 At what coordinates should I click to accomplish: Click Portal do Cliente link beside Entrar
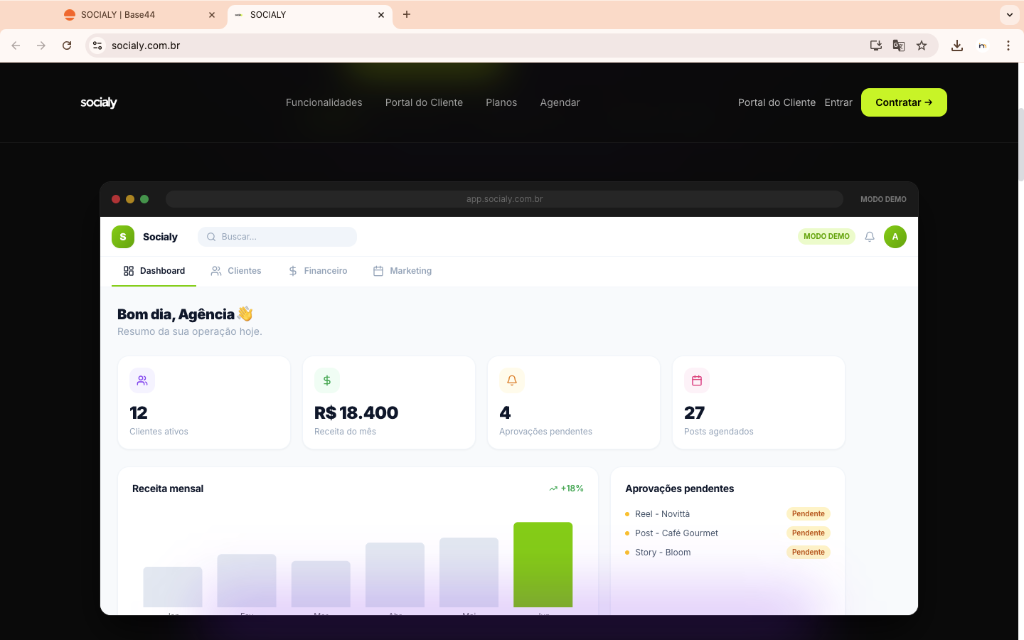coord(776,103)
